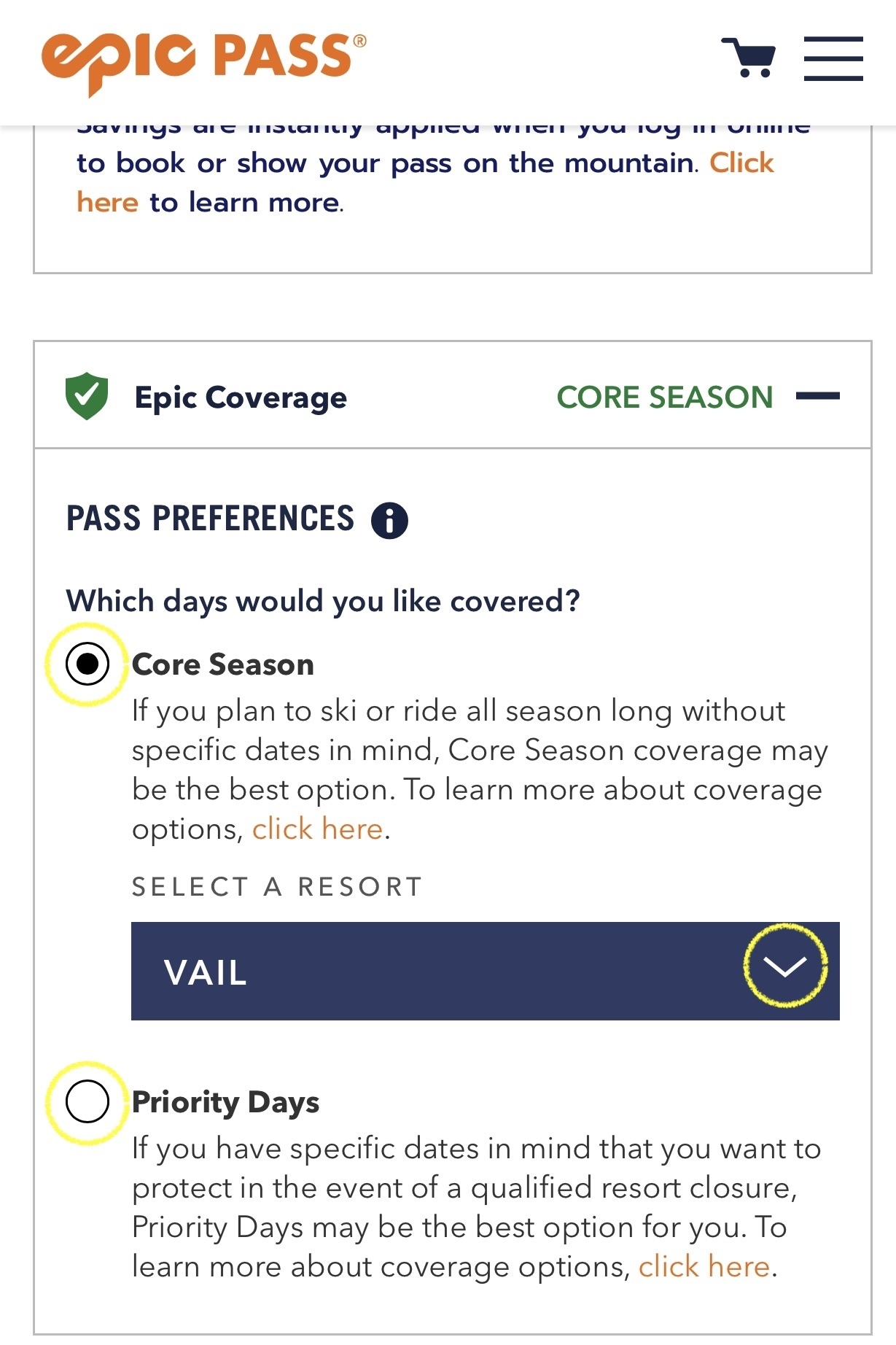This screenshot has width=896, height=1345.
Task: Open the hamburger navigation menu
Action: [833, 58]
